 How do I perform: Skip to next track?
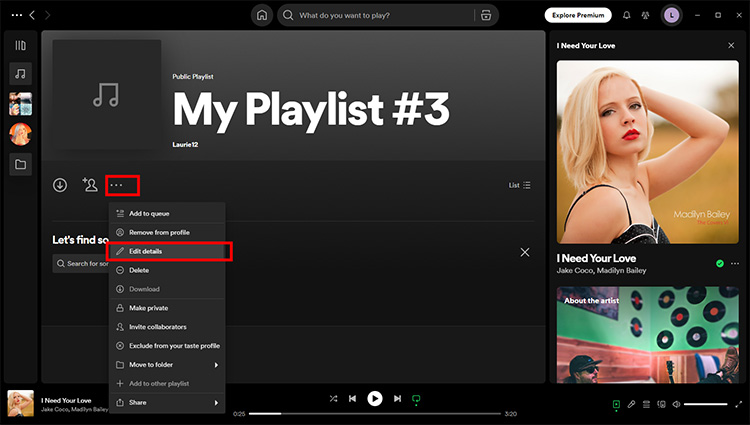click(x=397, y=398)
